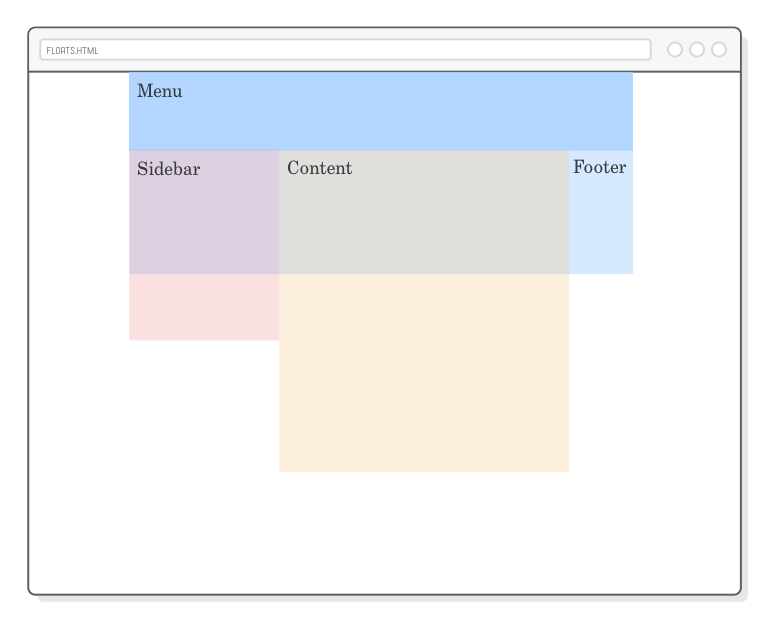Viewport: 766px width, 620px height.
Task: Click the white margin left of the Menu block
Action: point(80,112)
